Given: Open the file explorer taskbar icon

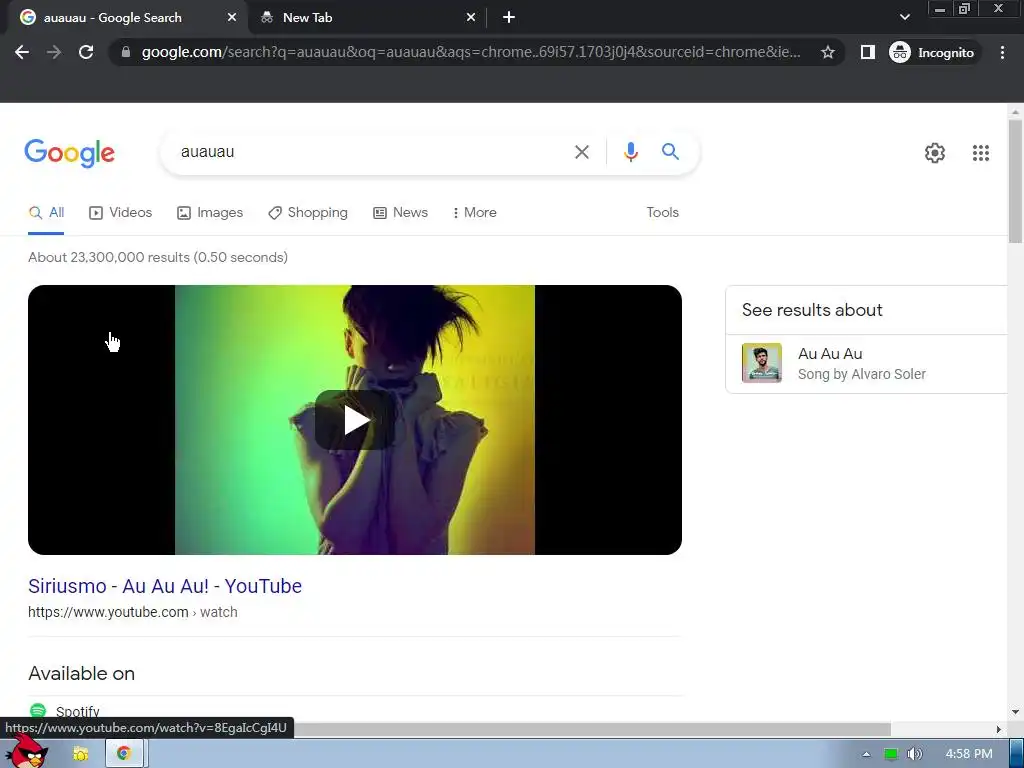Looking at the screenshot, I should tap(80, 754).
